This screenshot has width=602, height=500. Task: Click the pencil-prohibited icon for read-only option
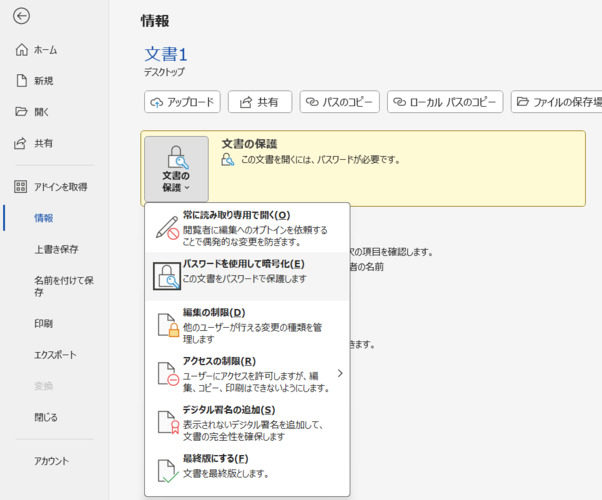(x=167, y=228)
